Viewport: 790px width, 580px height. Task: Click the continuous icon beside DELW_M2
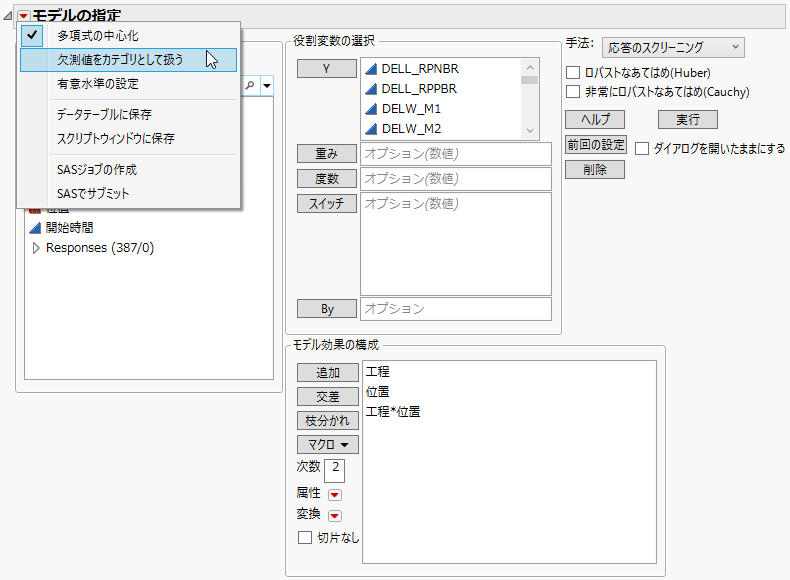(371, 129)
